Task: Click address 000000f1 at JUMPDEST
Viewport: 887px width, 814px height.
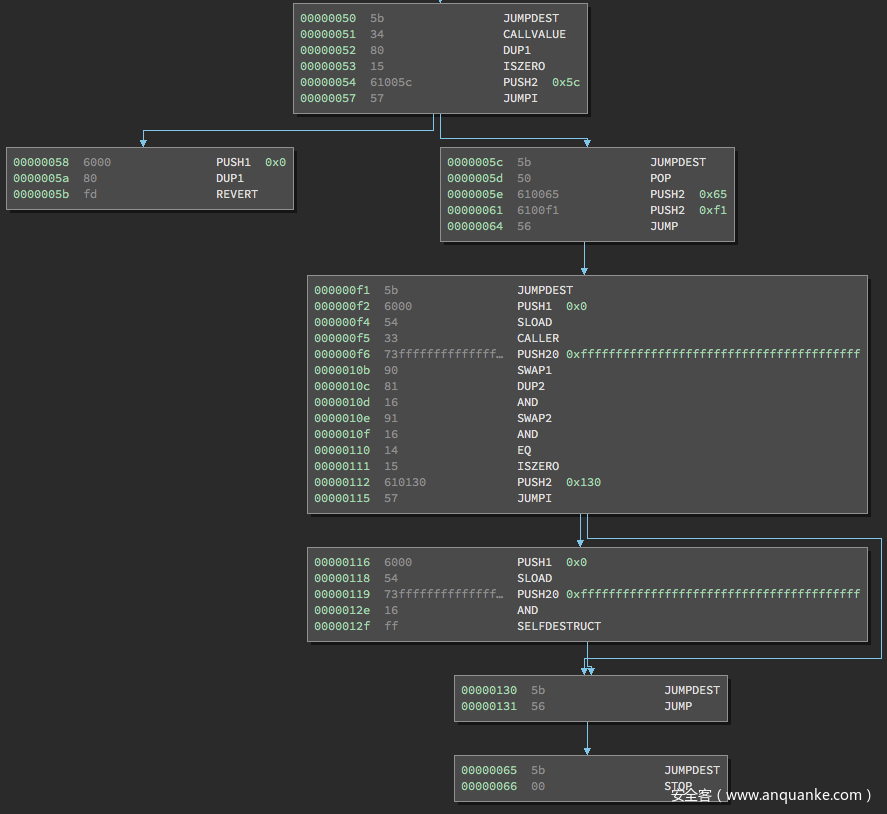Action: coord(342,290)
